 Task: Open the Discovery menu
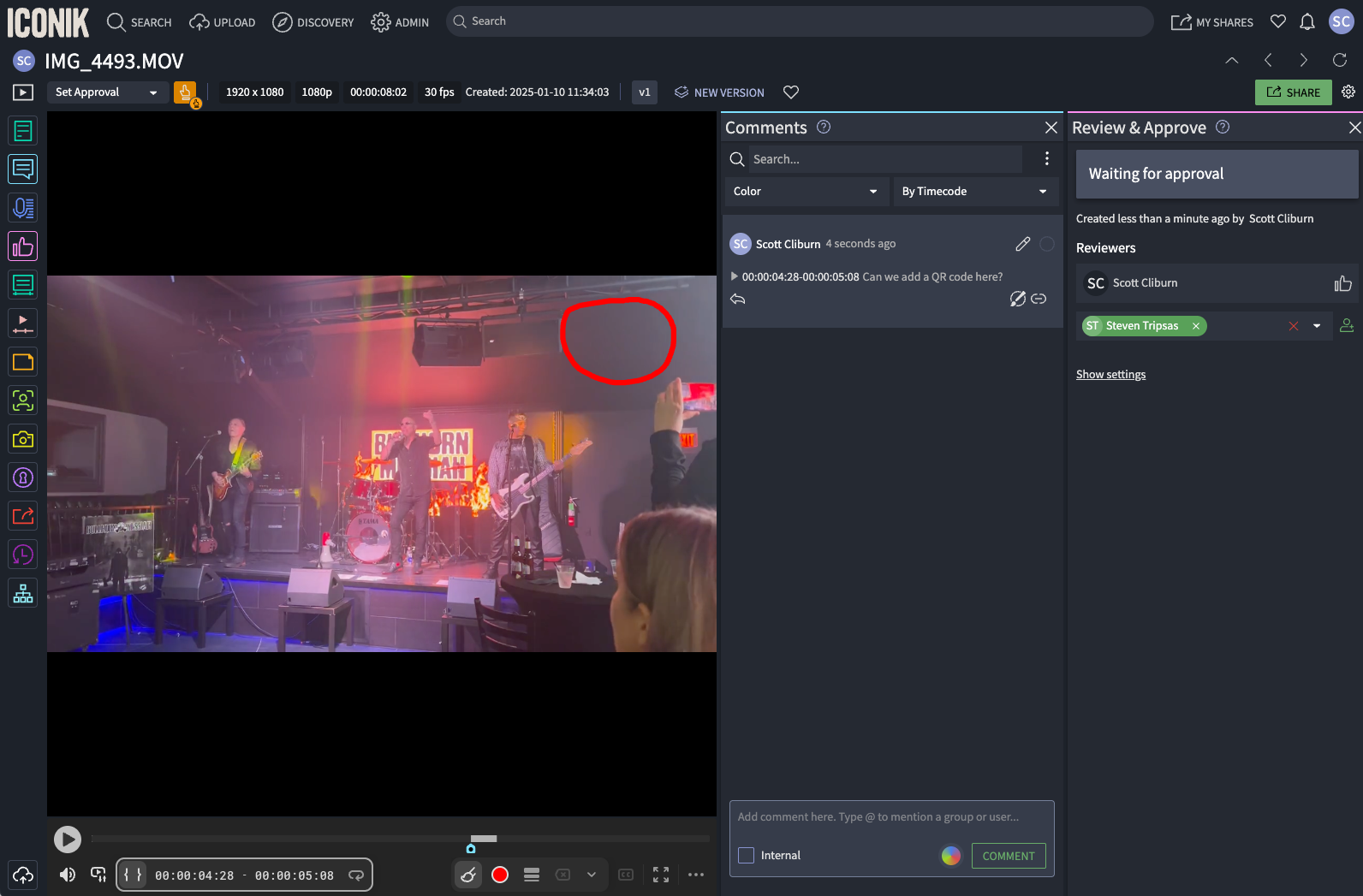[313, 22]
